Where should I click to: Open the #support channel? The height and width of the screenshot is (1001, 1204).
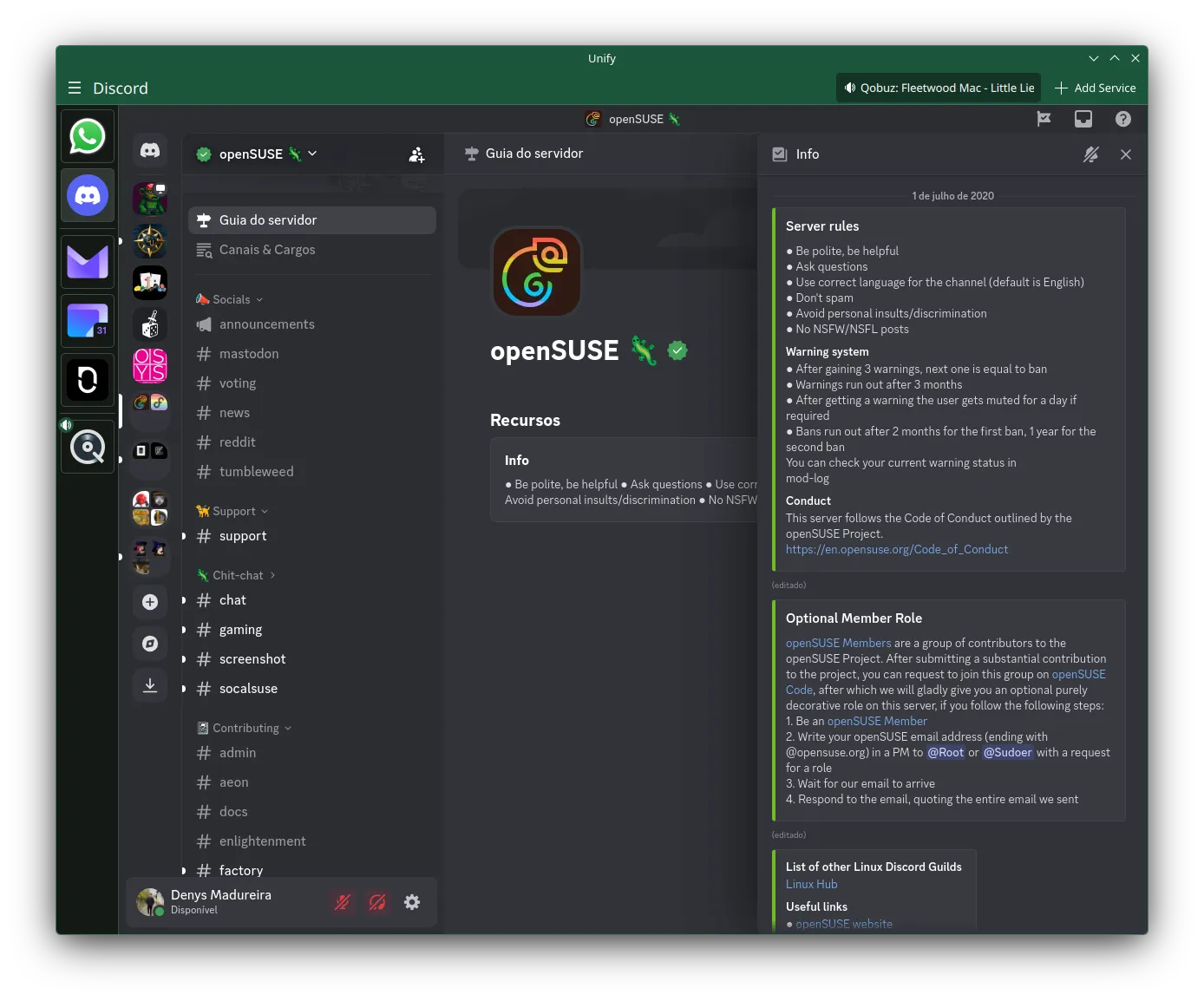click(243, 536)
